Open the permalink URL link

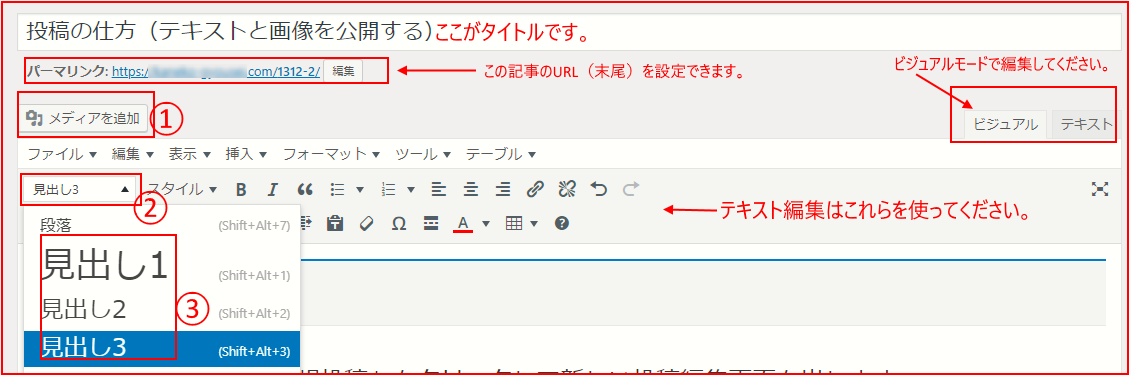[x=216, y=71]
